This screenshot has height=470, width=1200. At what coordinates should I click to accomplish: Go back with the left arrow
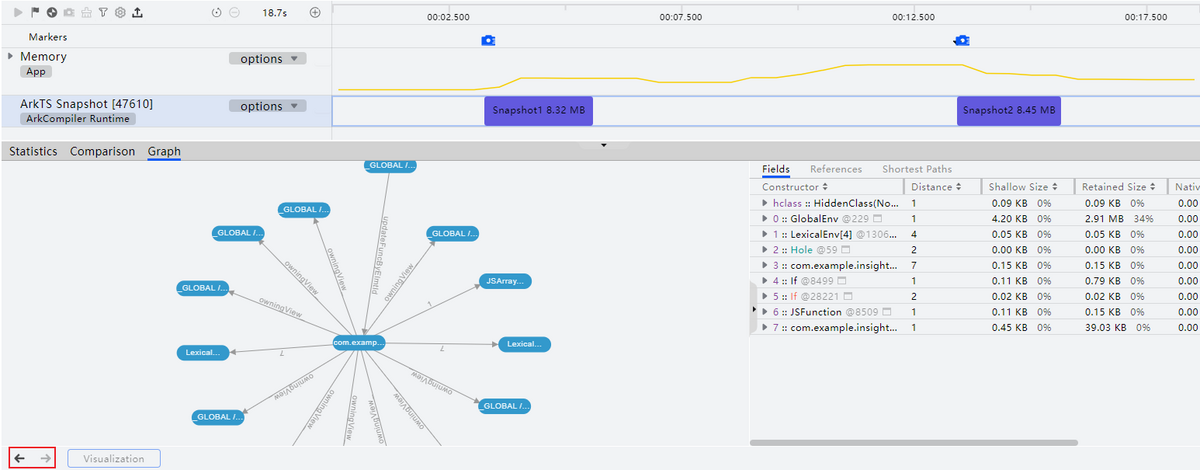coord(20,458)
